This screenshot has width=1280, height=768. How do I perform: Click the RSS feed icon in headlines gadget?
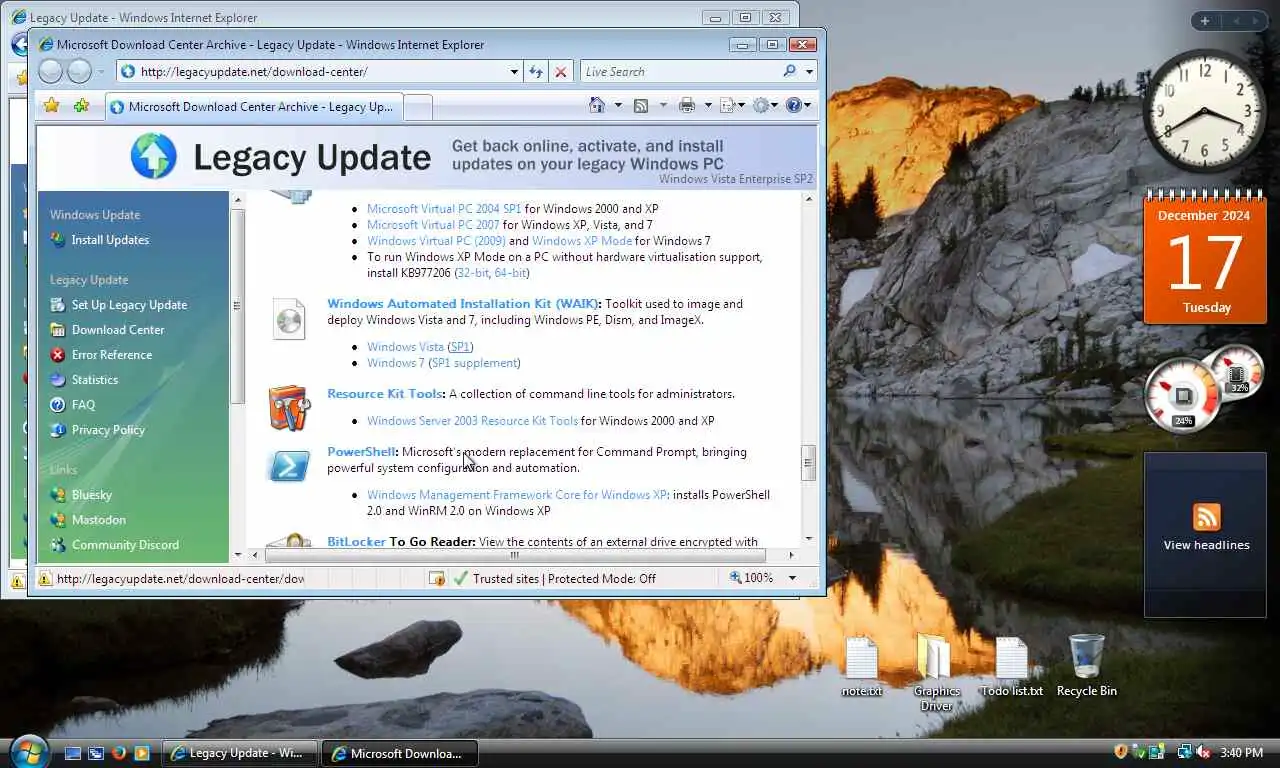1206,517
